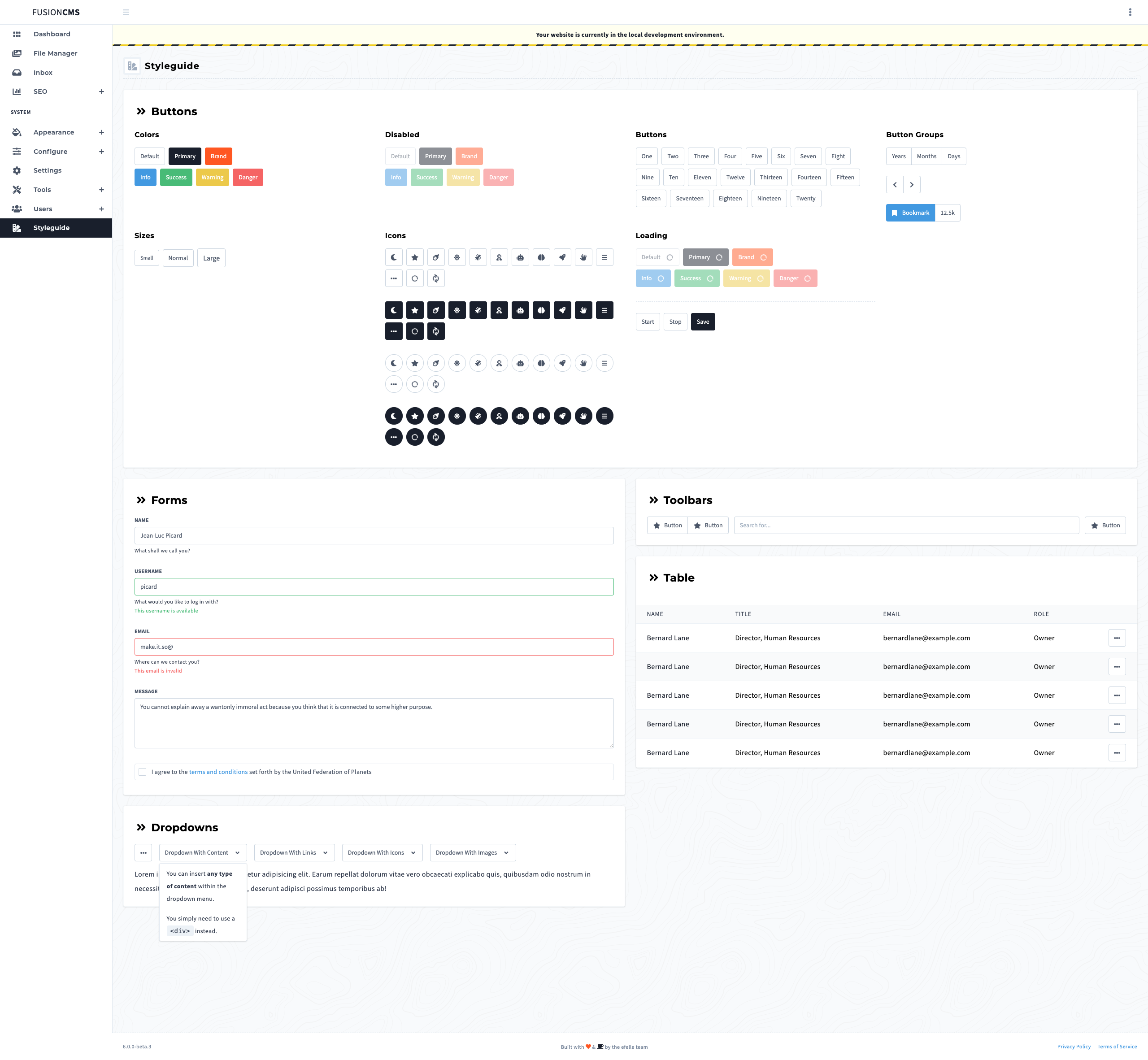Click the dark square star icon button
Image resolution: width=1148 pixels, height=1060 pixels.
coord(415,310)
